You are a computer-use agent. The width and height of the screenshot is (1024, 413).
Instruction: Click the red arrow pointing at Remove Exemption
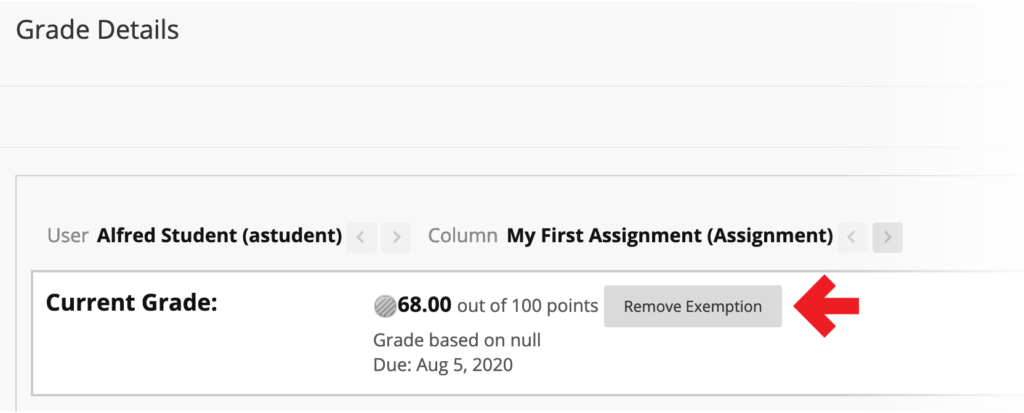pyautogui.click(x=827, y=305)
